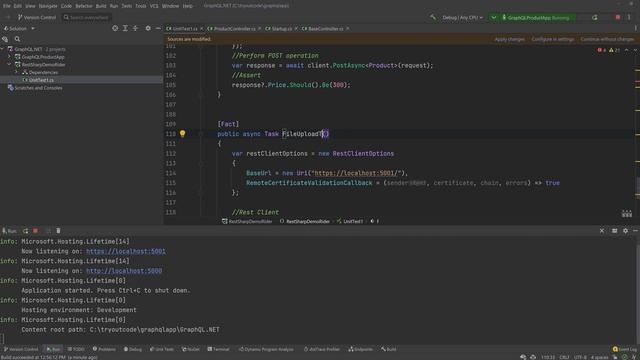Close the Startup.cs tab
The image size is (640, 360).
pos(296,29)
